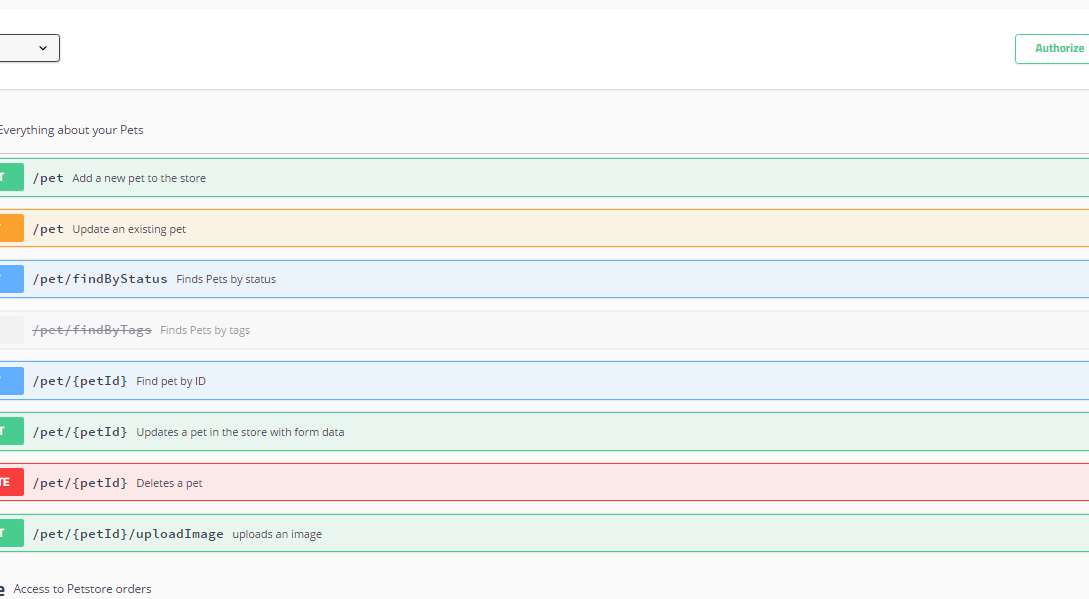Click the 'Find pet by ID' description
Image resolution: width=1089 pixels, height=599 pixels.
[x=171, y=381]
